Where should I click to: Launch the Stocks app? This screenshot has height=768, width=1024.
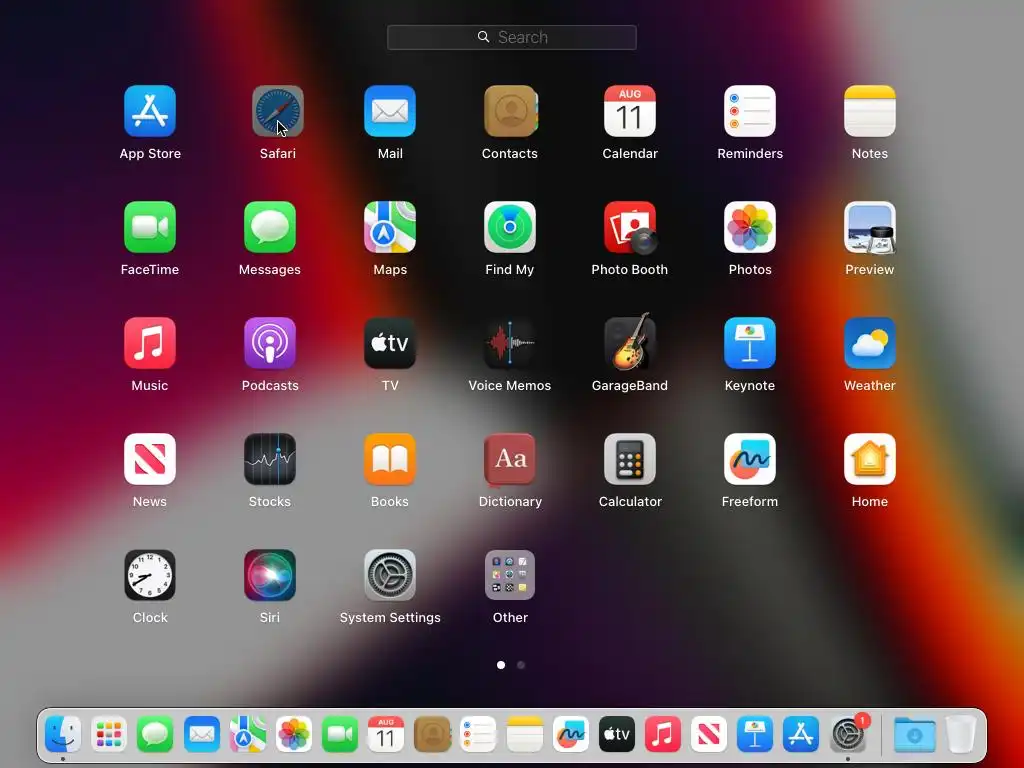270,459
